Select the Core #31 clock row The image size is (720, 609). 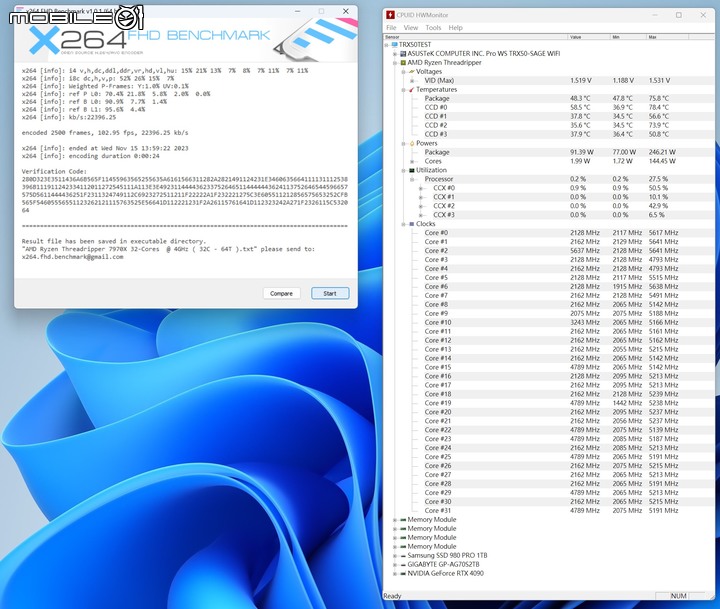coord(549,510)
